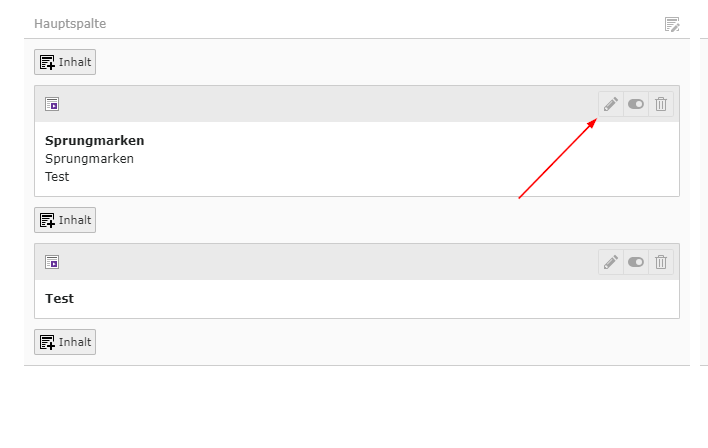Toggle visibility of the Sprungmarken element
This screenshot has height=448, width=708.
pos(636,104)
